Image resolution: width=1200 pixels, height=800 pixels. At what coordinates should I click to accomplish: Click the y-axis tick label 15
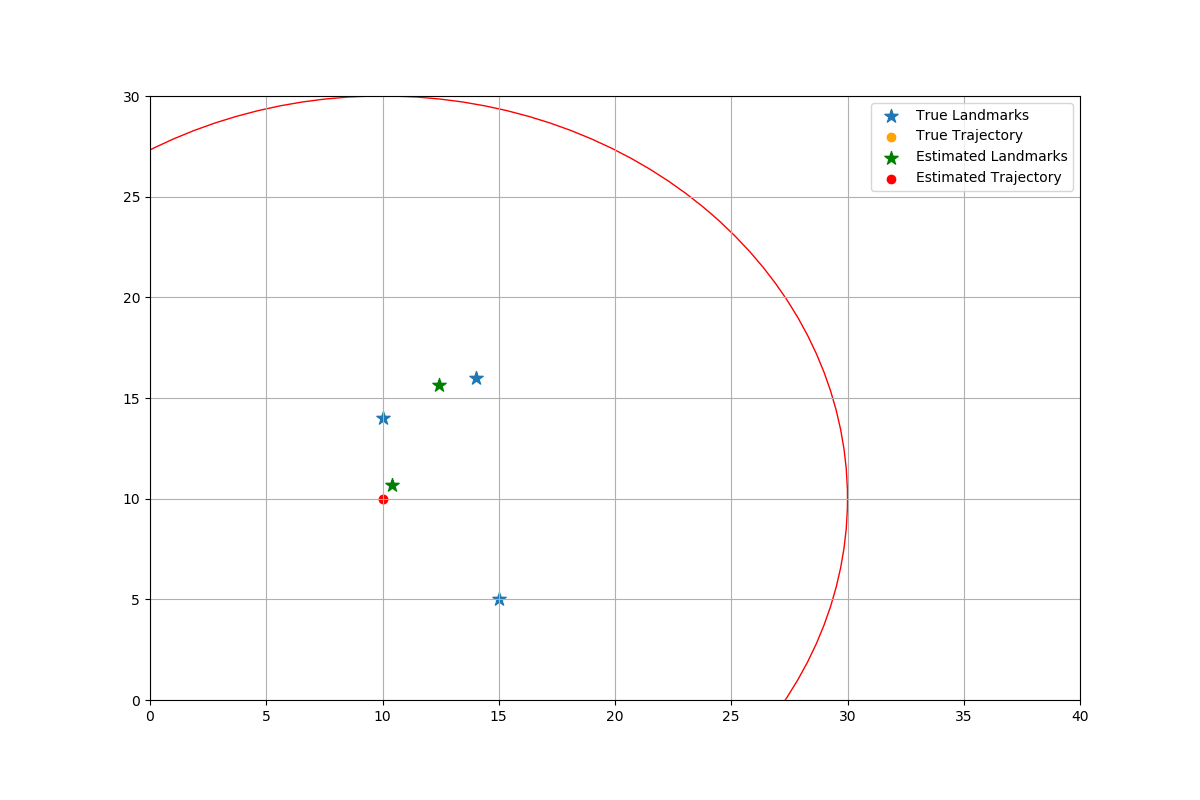tap(131, 399)
